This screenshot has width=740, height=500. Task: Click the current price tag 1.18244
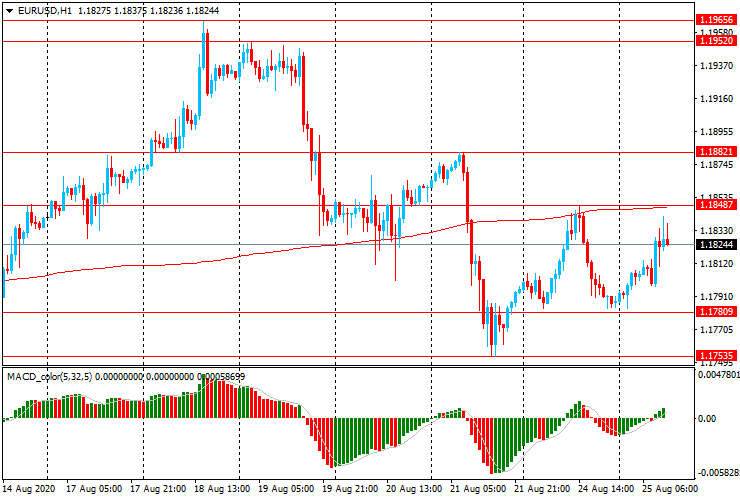[716, 245]
